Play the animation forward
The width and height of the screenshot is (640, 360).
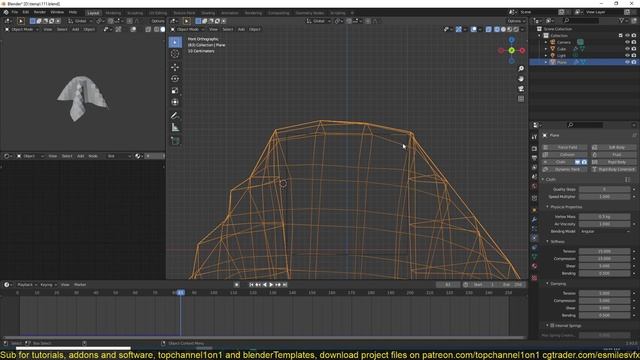point(271,284)
